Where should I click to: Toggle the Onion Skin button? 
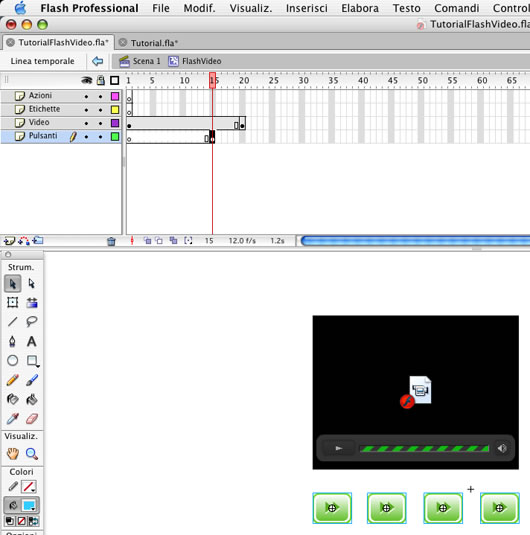click(x=147, y=241)
